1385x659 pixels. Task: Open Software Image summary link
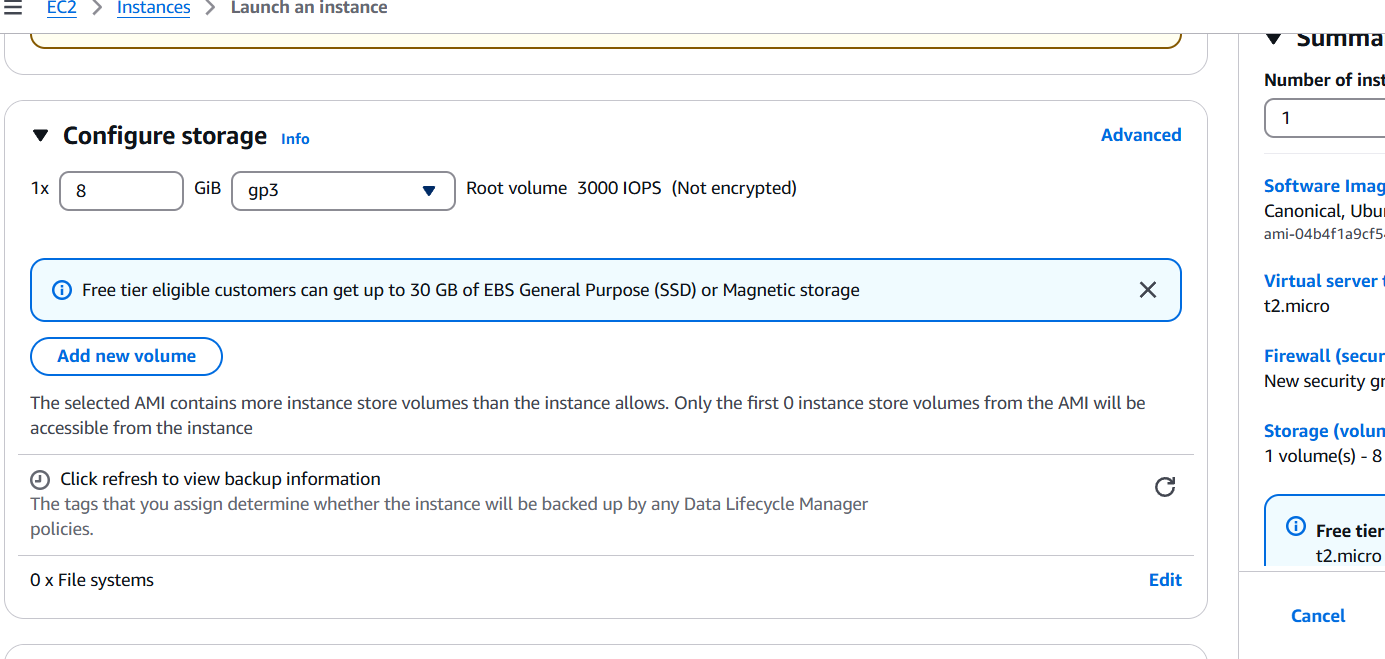(x=1324, y=186)
